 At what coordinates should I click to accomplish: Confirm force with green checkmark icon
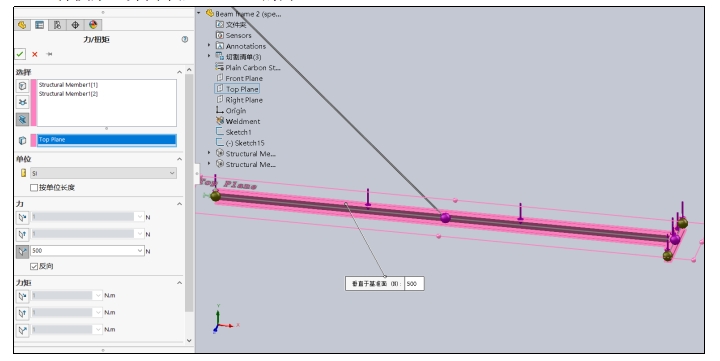(20, 54)
